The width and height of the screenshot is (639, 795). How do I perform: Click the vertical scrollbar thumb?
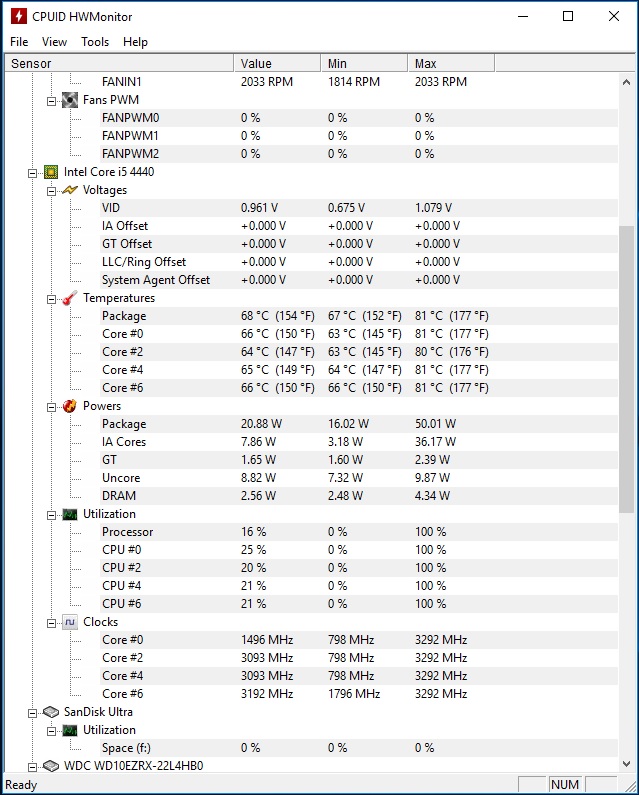627,370
